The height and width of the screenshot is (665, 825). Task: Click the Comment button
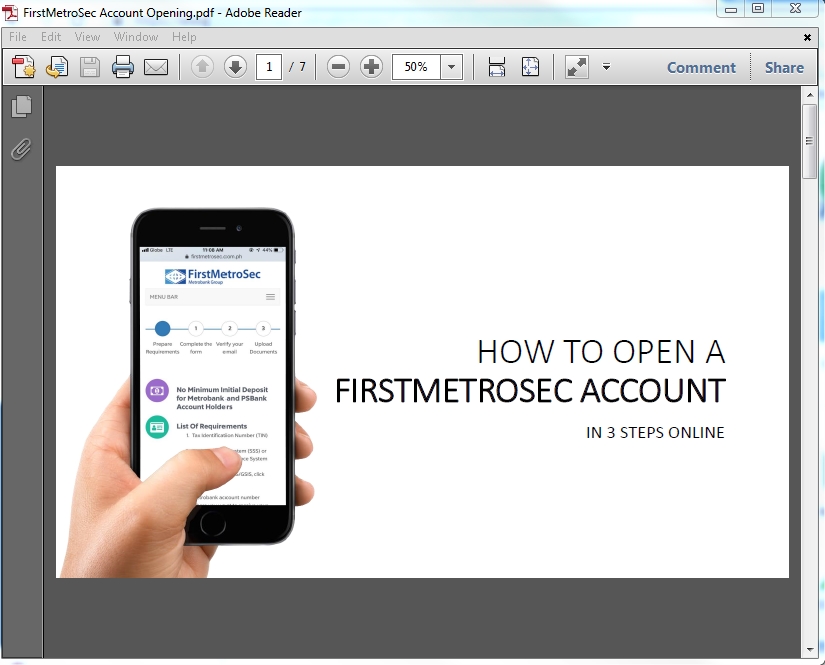pyautogui.click(x=700, y=67)
